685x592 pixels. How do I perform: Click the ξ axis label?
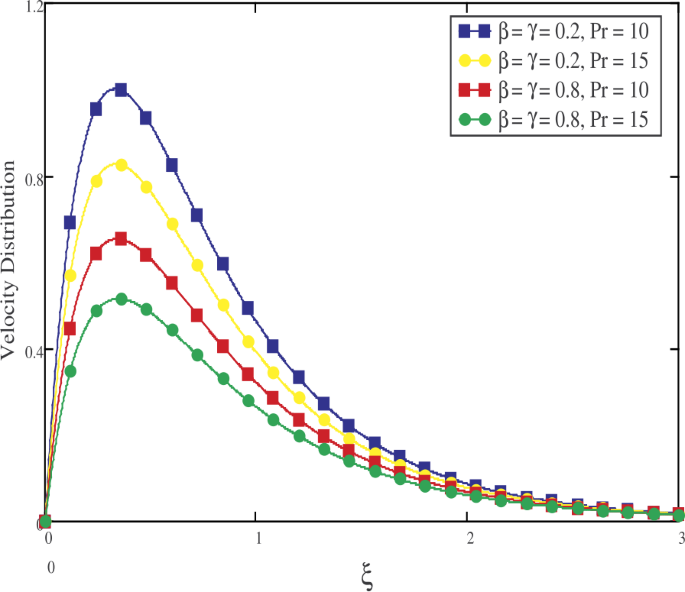tap(367, 578)
